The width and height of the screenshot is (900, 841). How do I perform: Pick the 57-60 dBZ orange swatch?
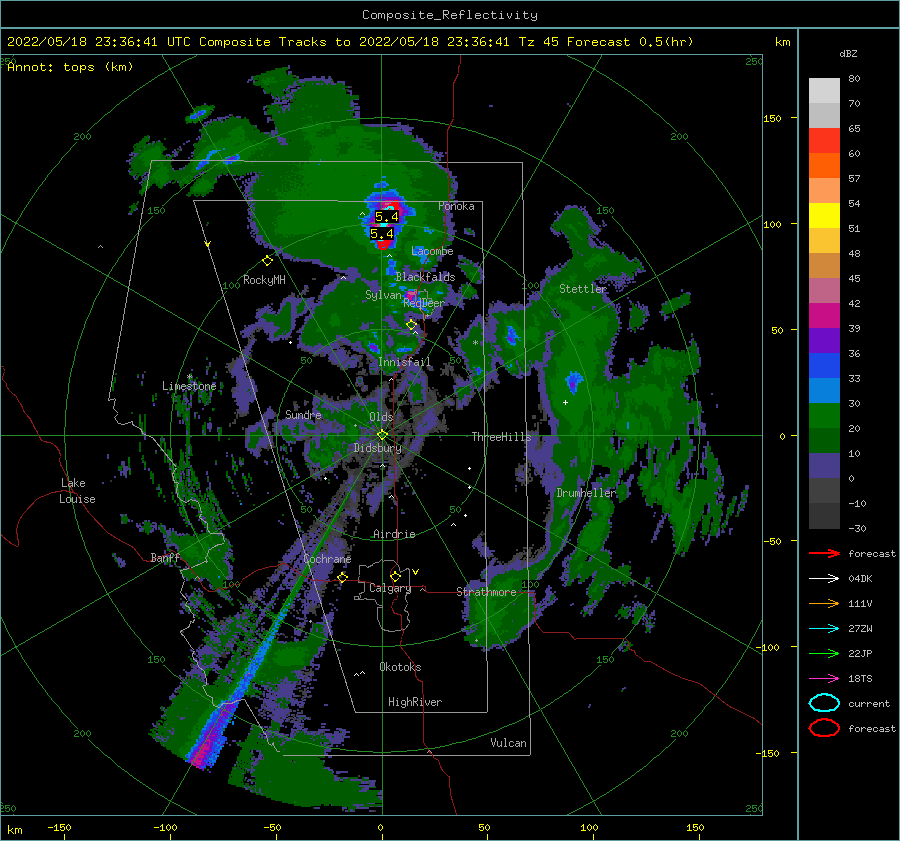click(x=824, y=166)
